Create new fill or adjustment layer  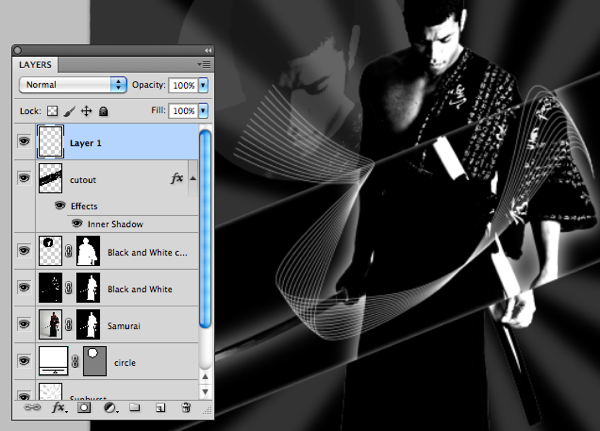[x=111, y=408]
